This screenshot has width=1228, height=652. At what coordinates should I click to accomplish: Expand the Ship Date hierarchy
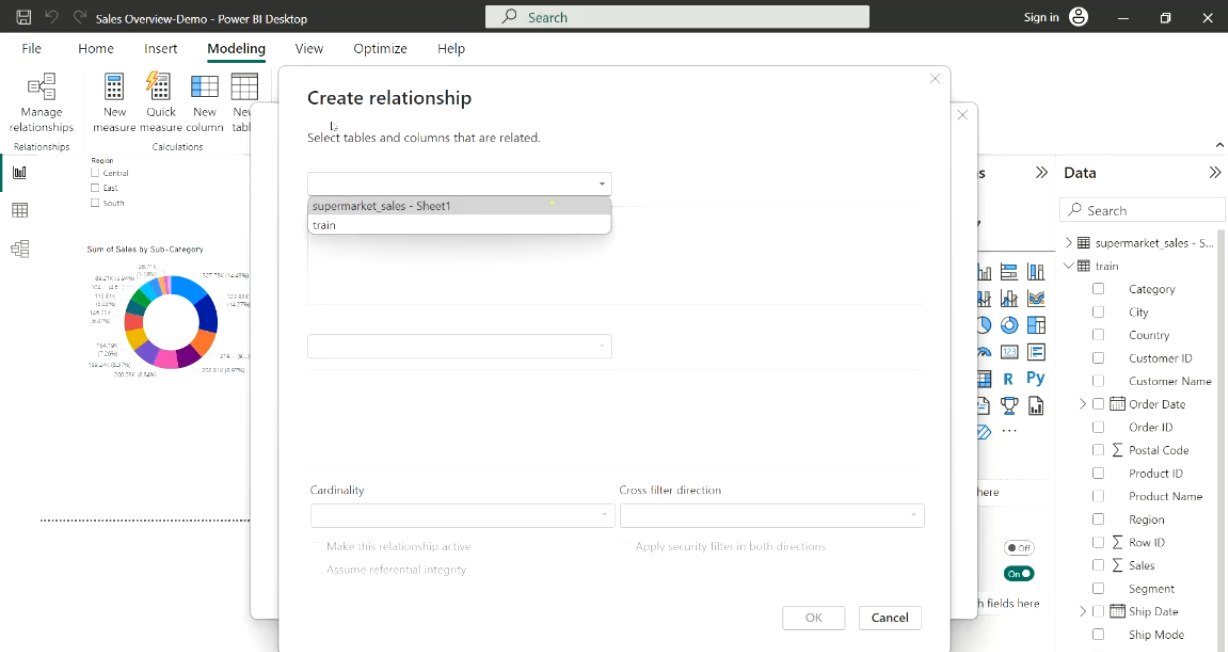pos(1082,611)
